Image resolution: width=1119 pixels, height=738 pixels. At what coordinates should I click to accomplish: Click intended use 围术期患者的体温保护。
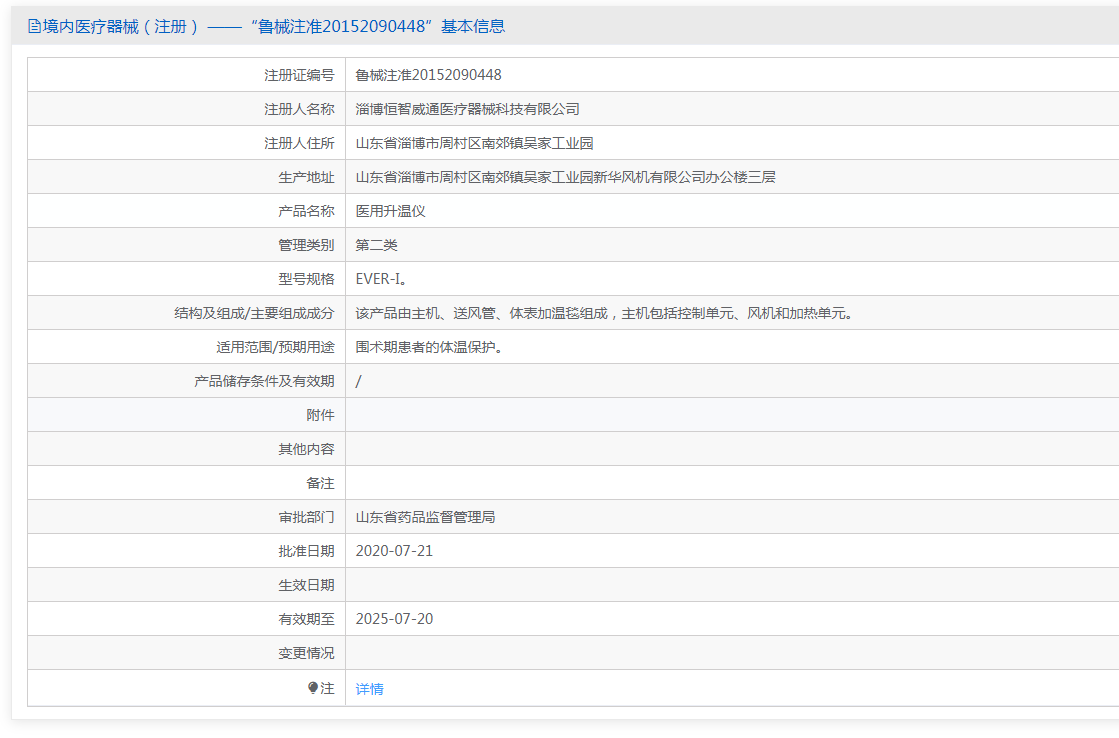(430, 348)
